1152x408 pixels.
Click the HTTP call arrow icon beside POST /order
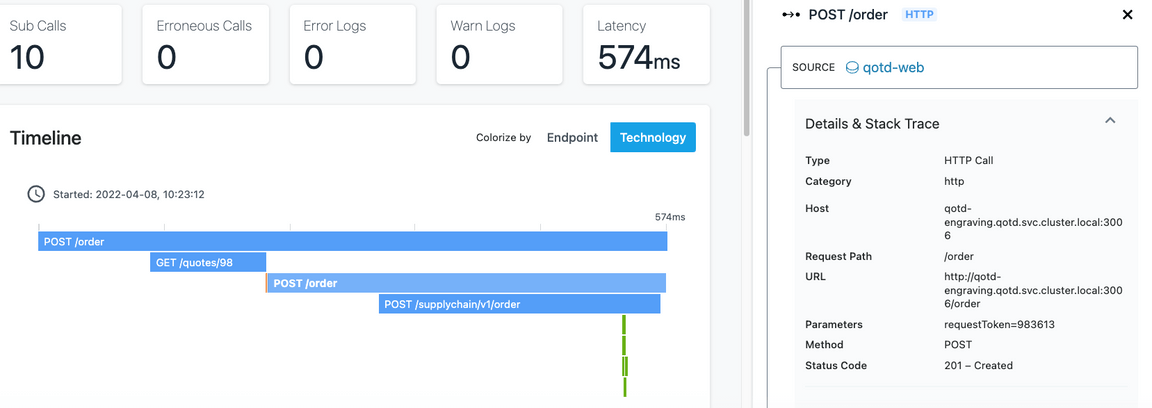click(791, 15)
